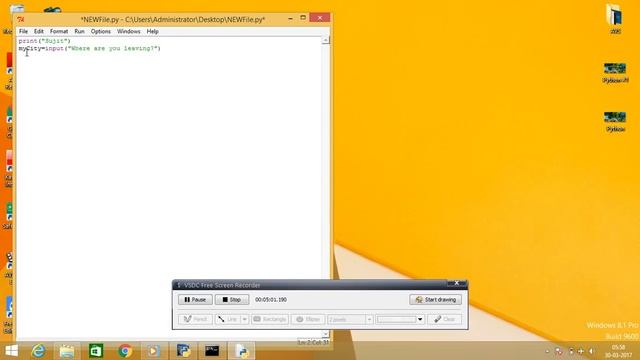Open the Options menu in IDLE
Viewport: 640px width, 360px height.
101,31
